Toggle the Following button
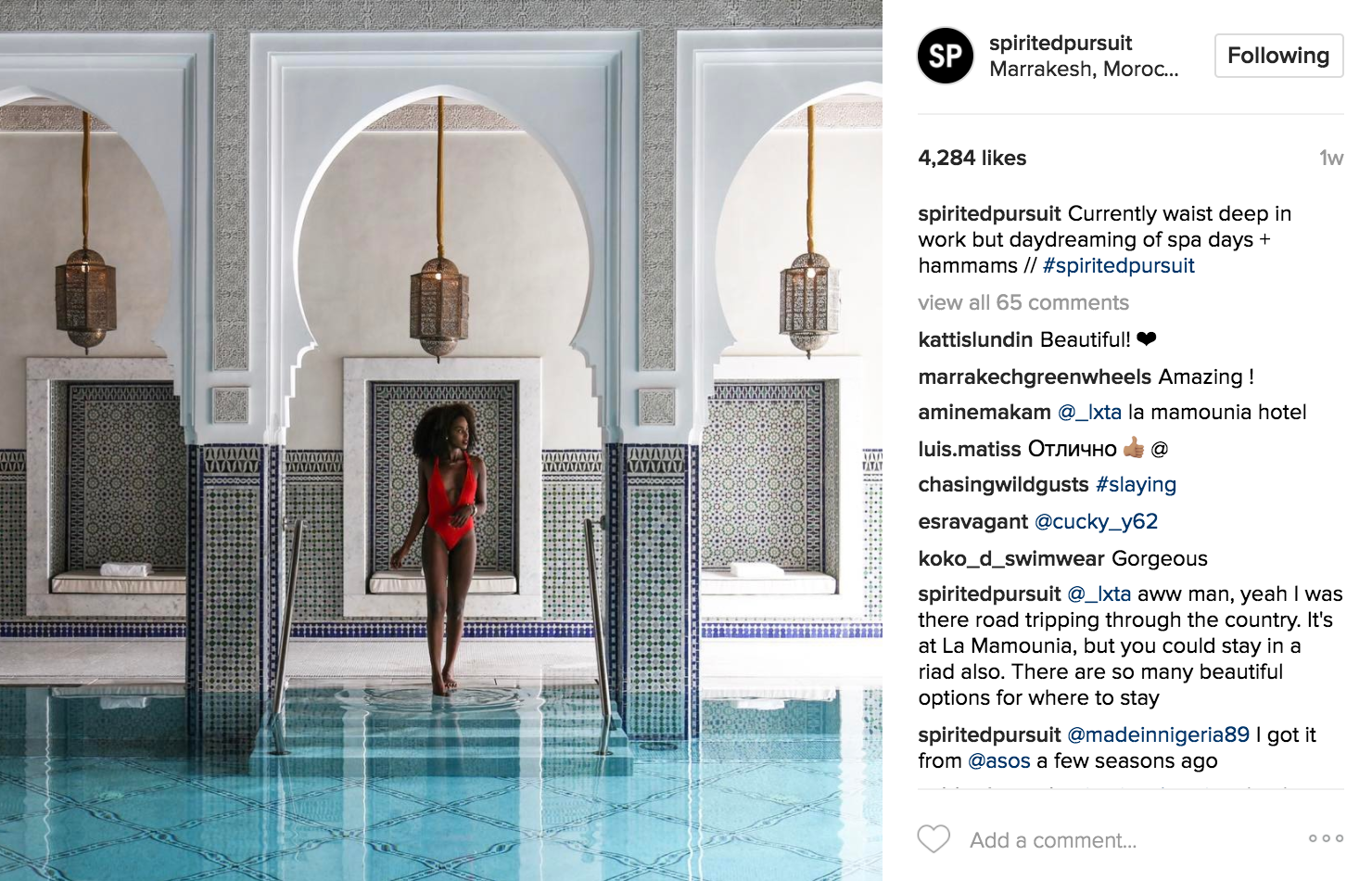The image size is (1372, 881). pos(1278,56)
